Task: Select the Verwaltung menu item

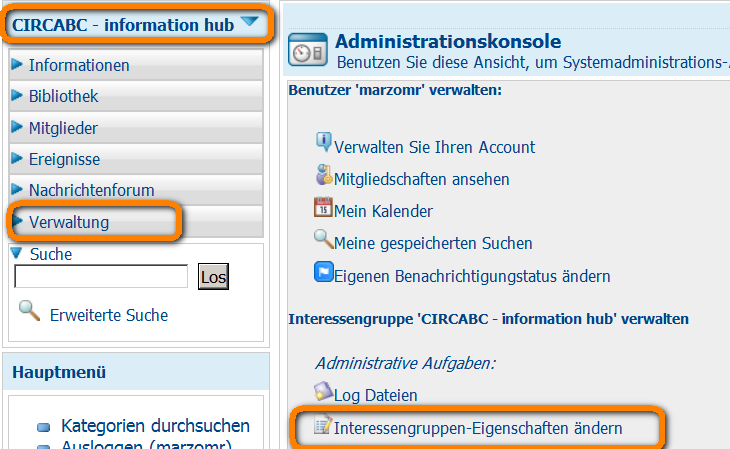Action: click(69, 221)
